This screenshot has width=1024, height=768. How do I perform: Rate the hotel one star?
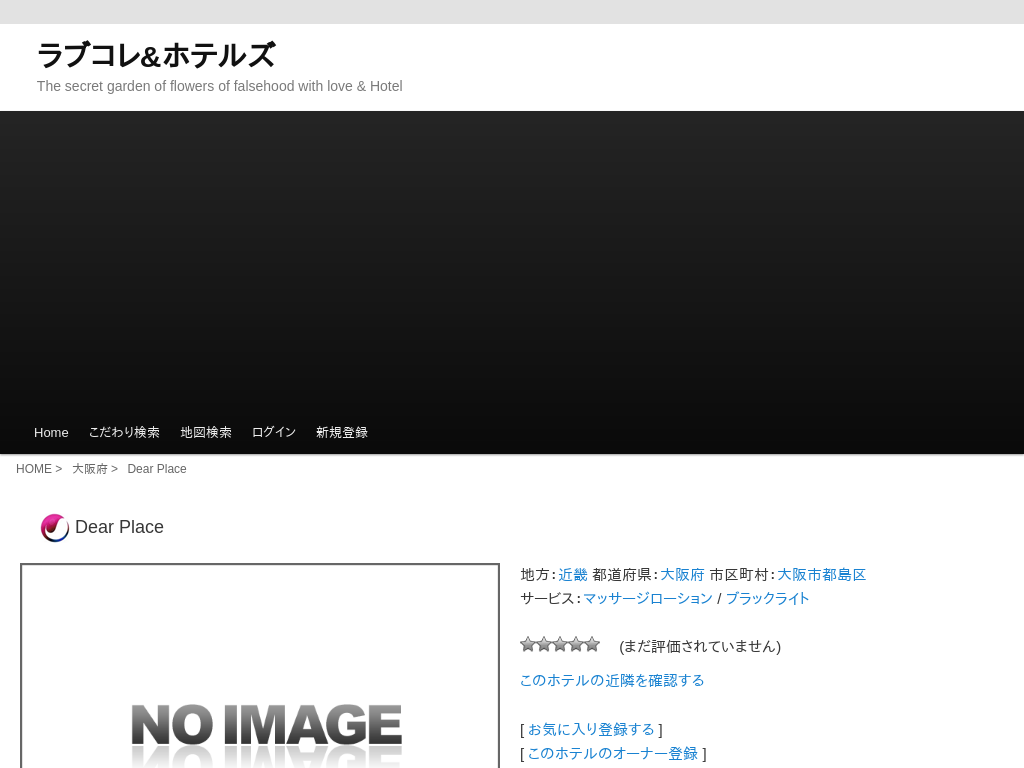tap(528, 645)
